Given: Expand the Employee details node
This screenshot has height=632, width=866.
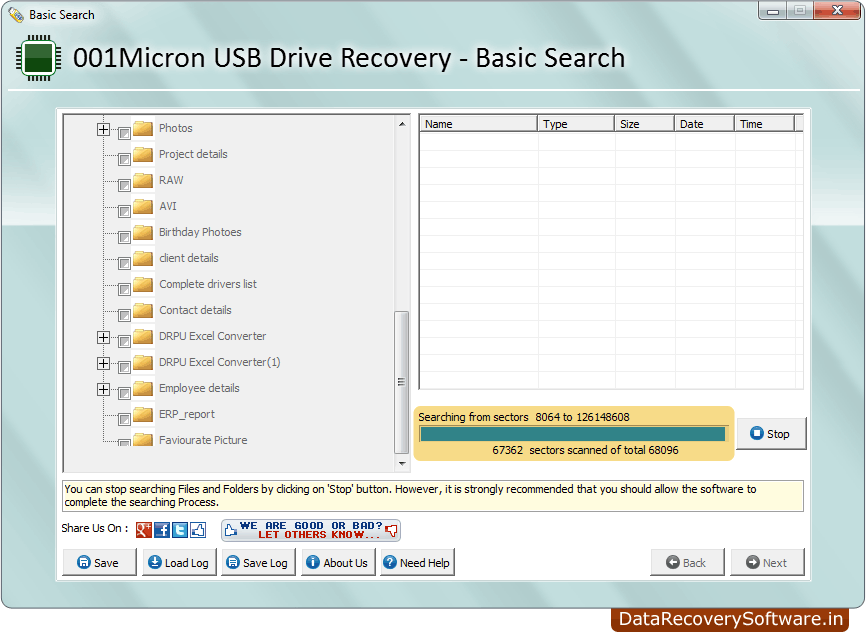Looking at the screenshot, I should [x=103, y=389].
